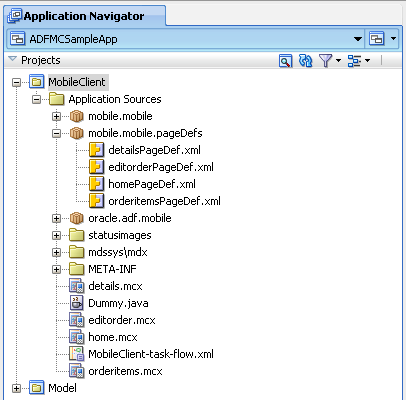Select details.mcx

click(115, 286)
